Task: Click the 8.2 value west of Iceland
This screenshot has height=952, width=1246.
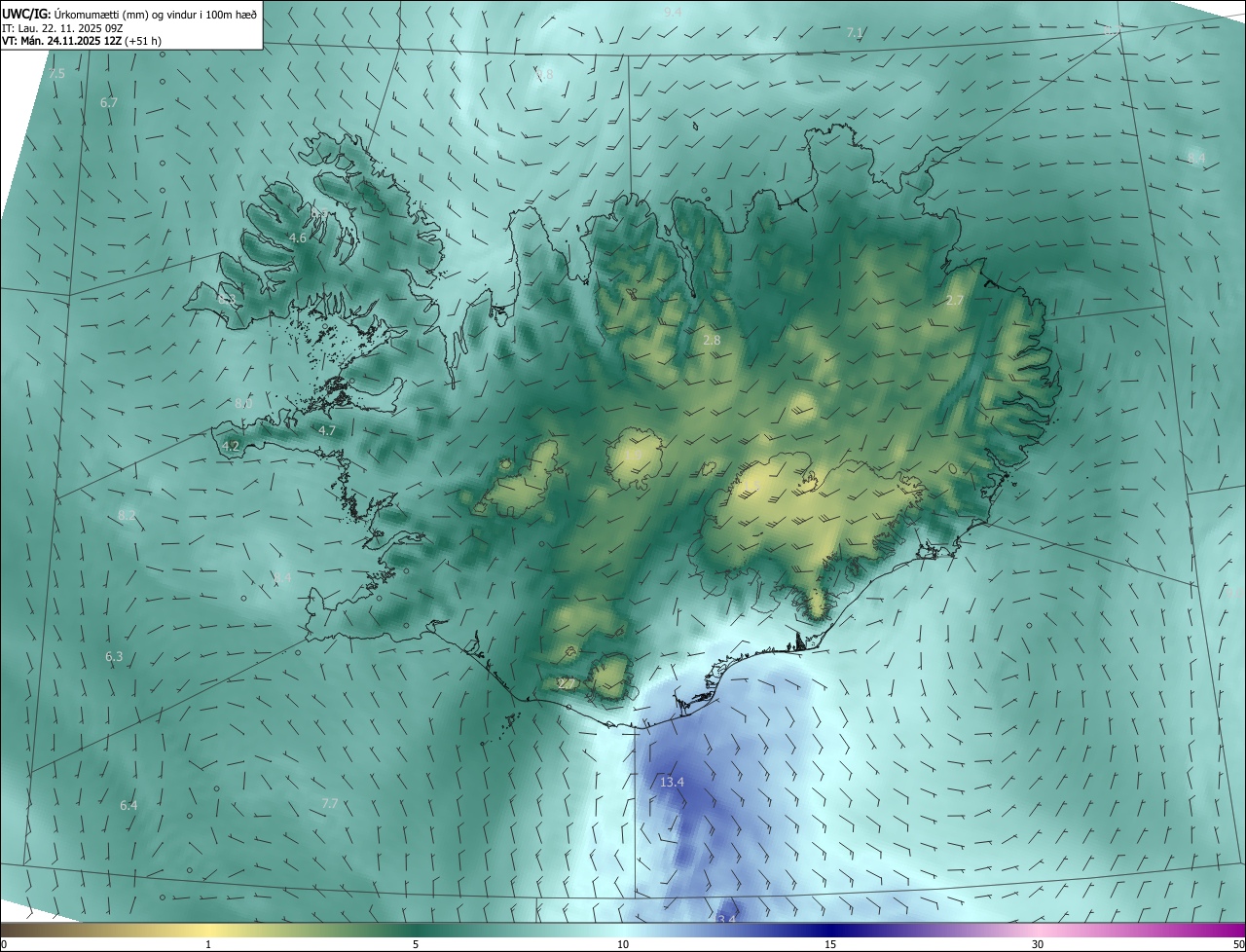Action: pyautogui.click(x=127, y=515)
